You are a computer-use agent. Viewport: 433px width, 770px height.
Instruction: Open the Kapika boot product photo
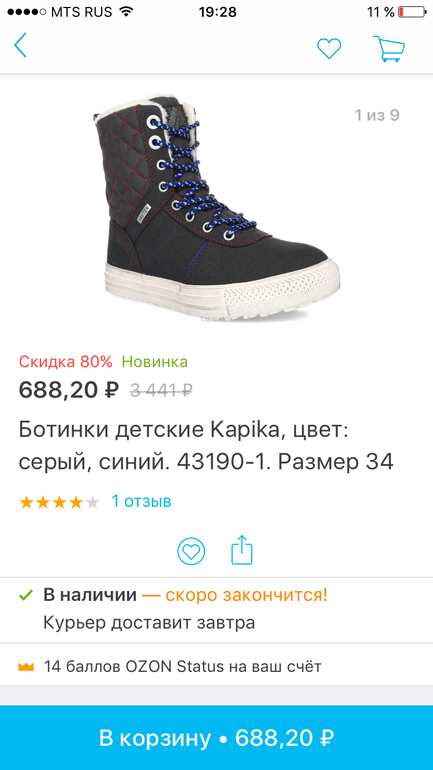(216, 206)
